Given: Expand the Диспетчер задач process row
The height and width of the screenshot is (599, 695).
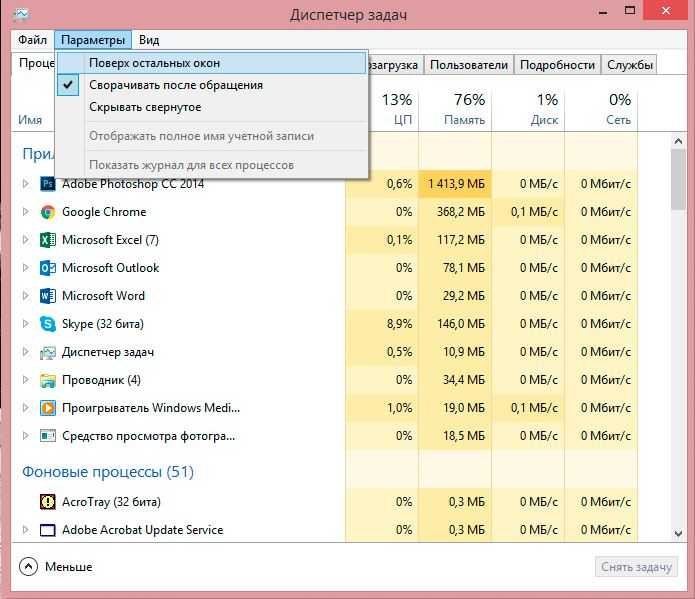Looking at the screenshot, I should [26, 352].
